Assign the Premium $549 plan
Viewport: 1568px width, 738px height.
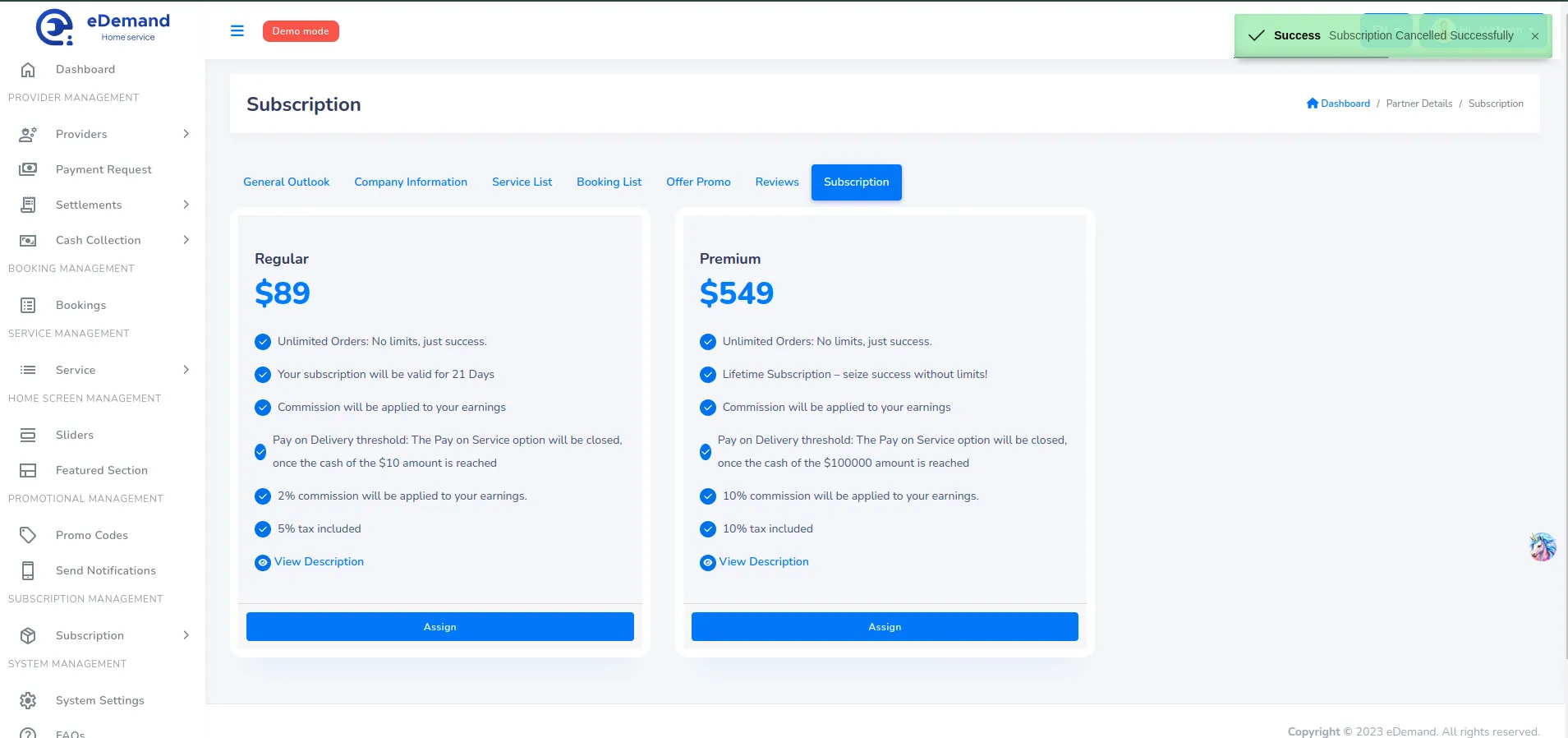pos(885,626)
